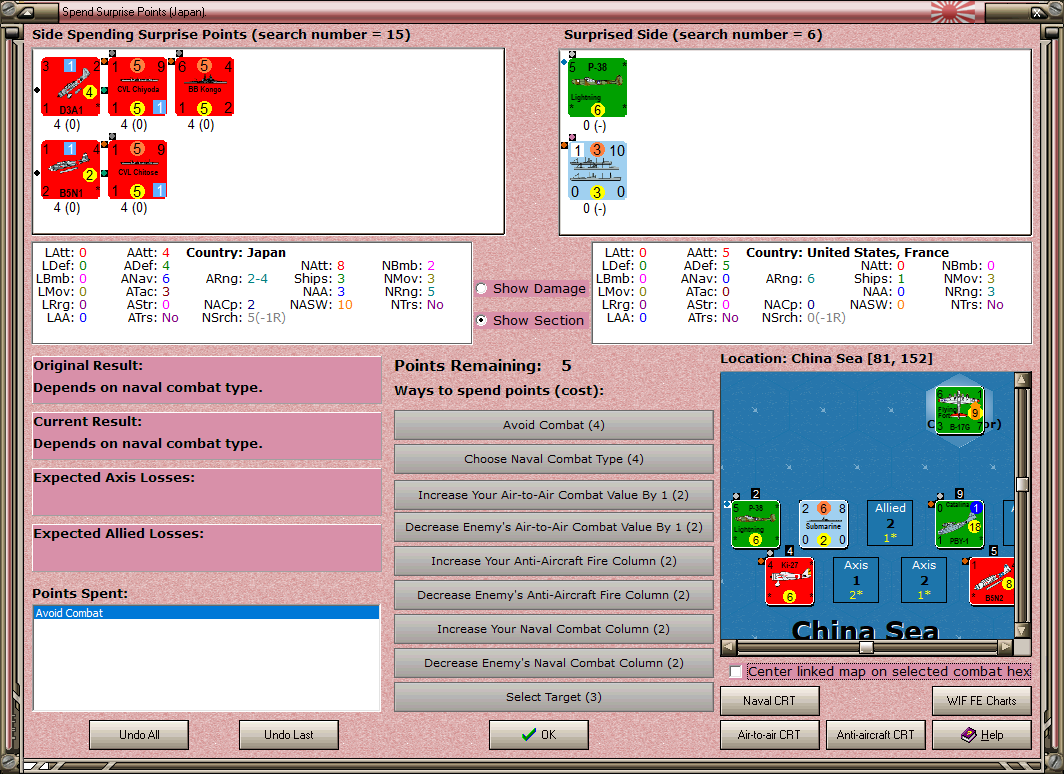Click the Undo Last button

click(x=288, y=735)
